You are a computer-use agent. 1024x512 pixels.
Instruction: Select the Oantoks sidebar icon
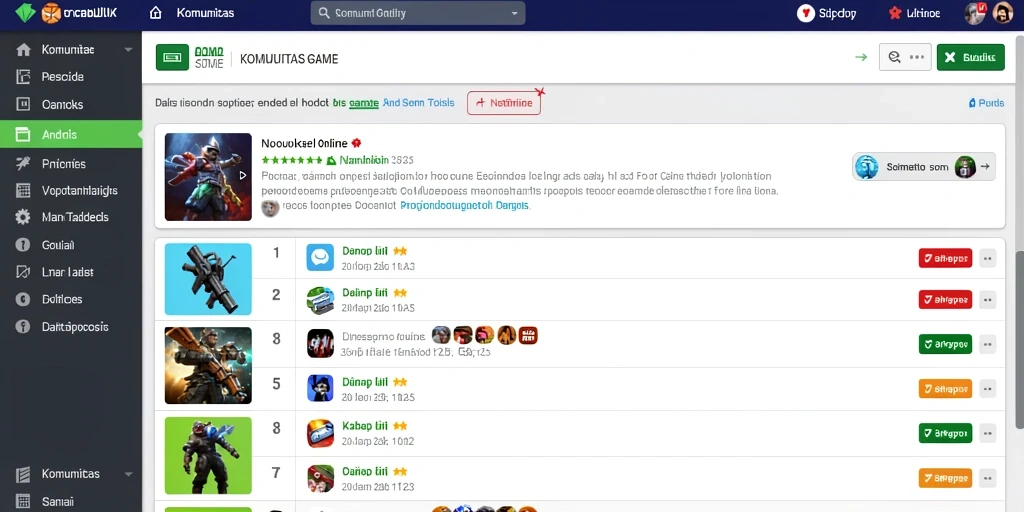tap(23, 104)
